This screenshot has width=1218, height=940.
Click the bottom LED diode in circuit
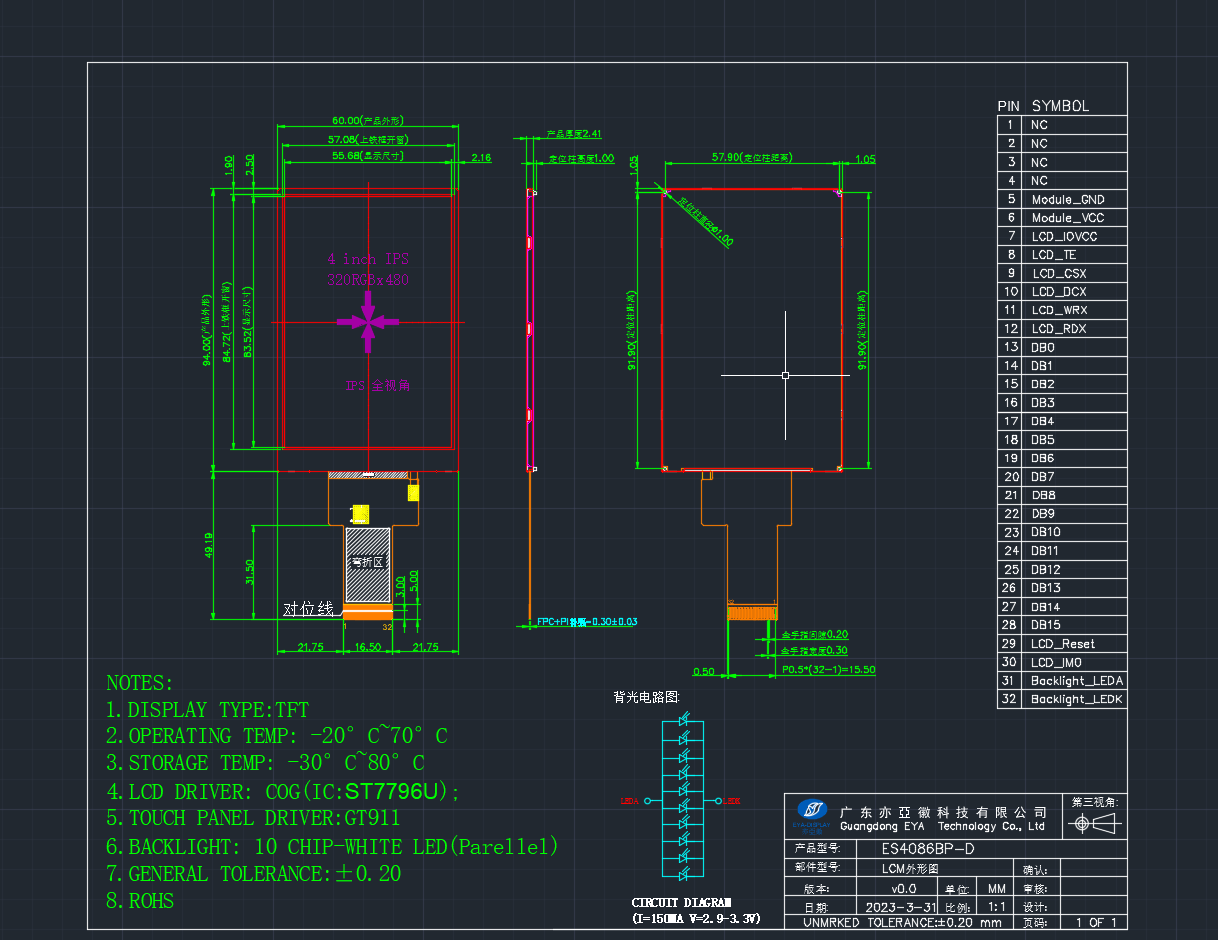click(686, 876)
